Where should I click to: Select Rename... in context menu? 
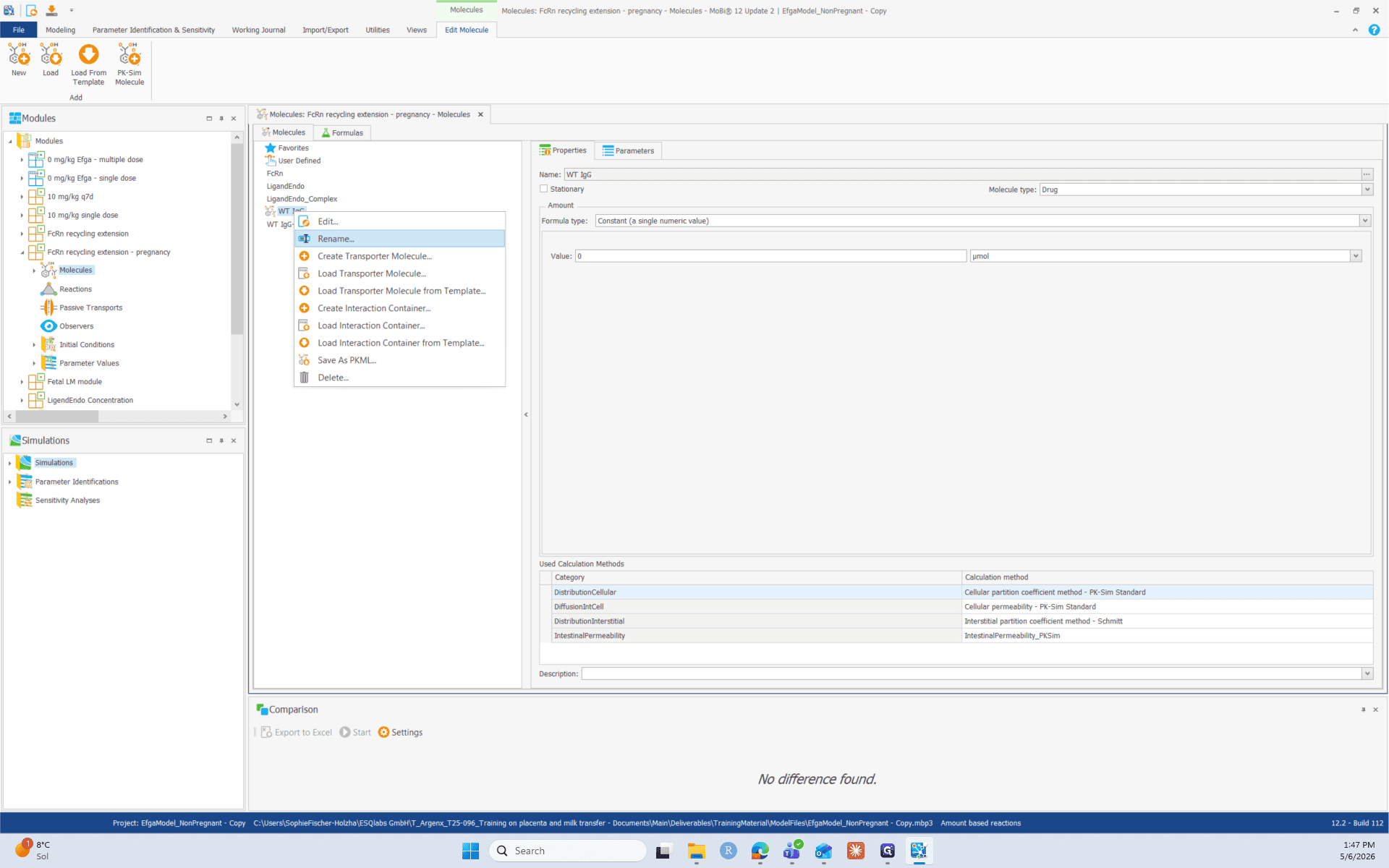[399, 239]
